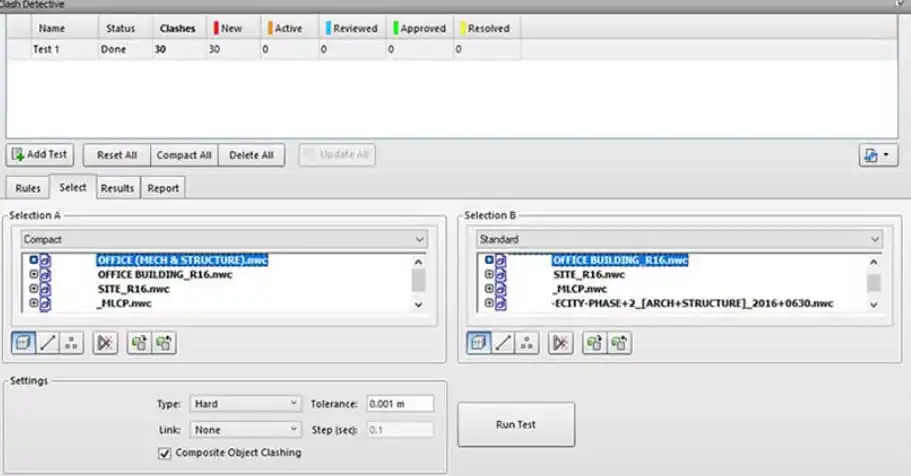The image size is (911, 476).
Task: Click the Delete All button
Action: click(251, 155)
